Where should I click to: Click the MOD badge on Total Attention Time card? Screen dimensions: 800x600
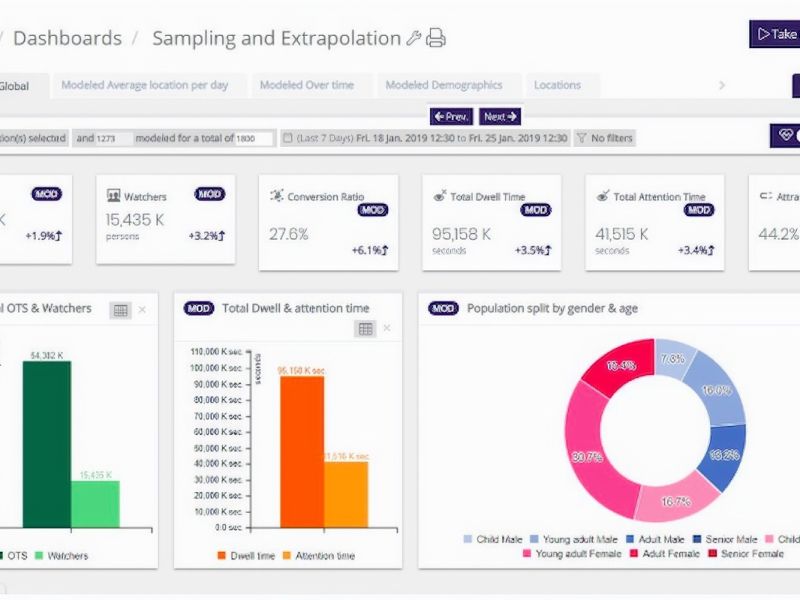click(x=699, y=210)
